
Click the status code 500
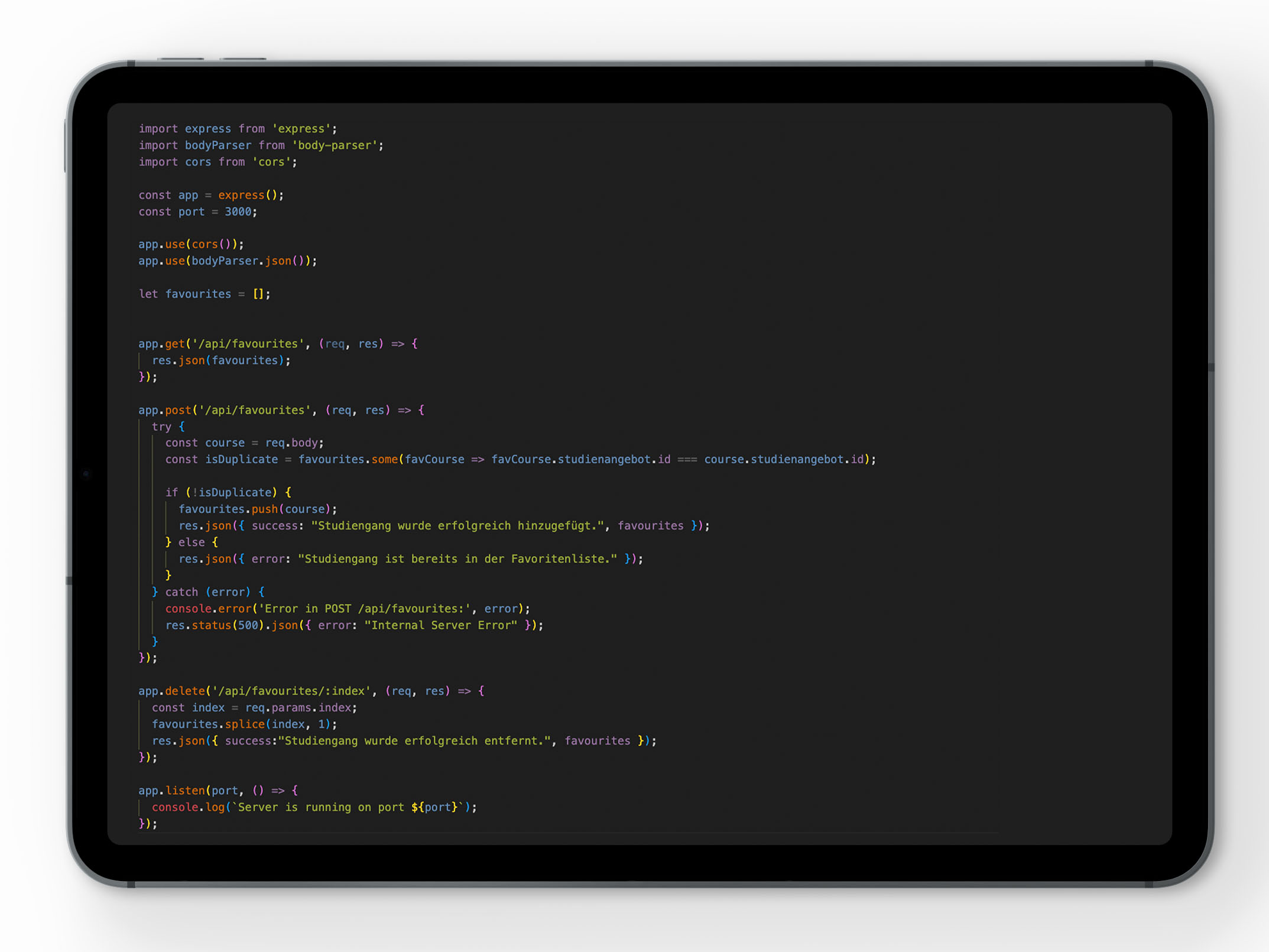248,625
